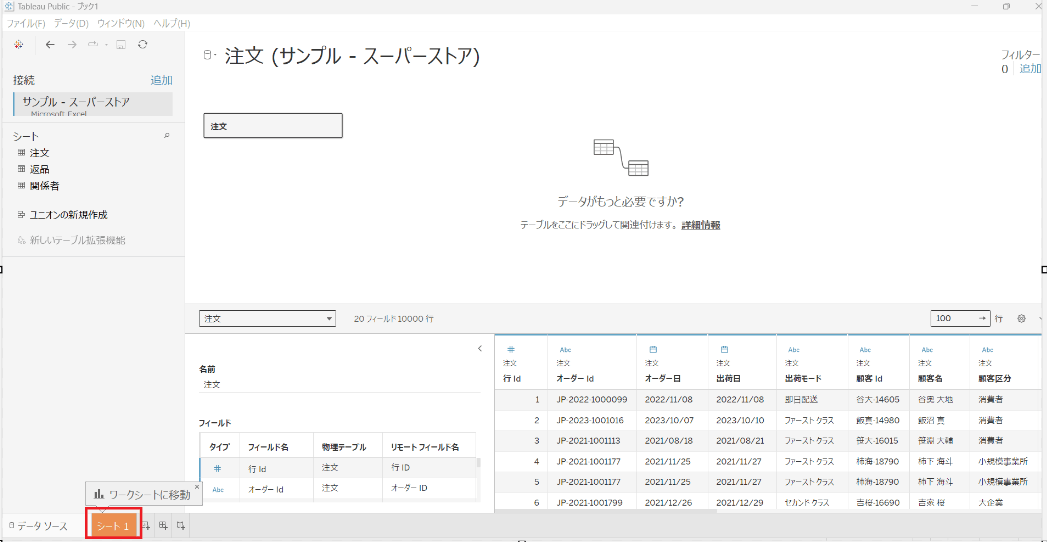Click the Abc type icon above 顧客区分 column

[988, 349]
